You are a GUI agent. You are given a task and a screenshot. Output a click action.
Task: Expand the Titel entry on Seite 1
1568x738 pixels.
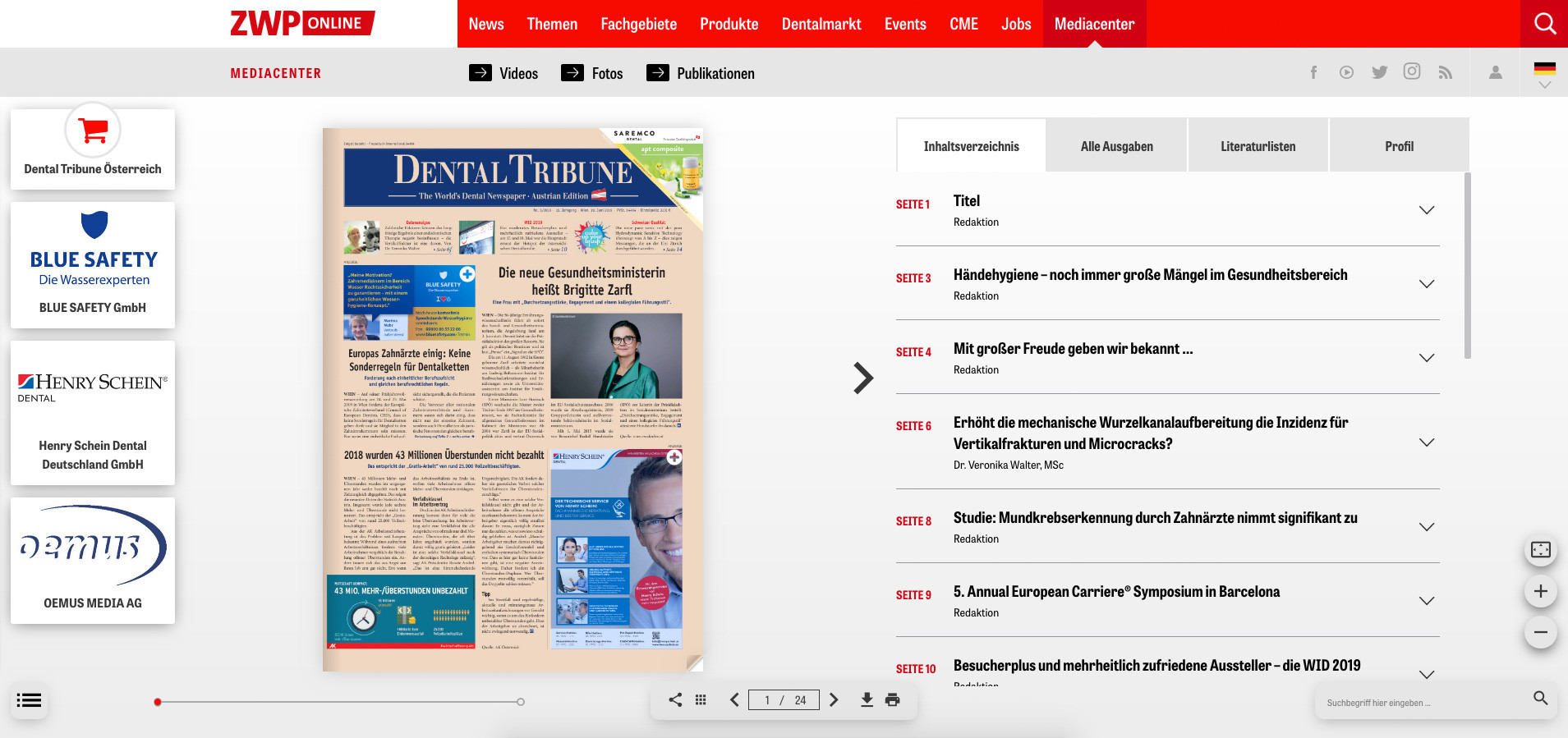click(1427, 209)
